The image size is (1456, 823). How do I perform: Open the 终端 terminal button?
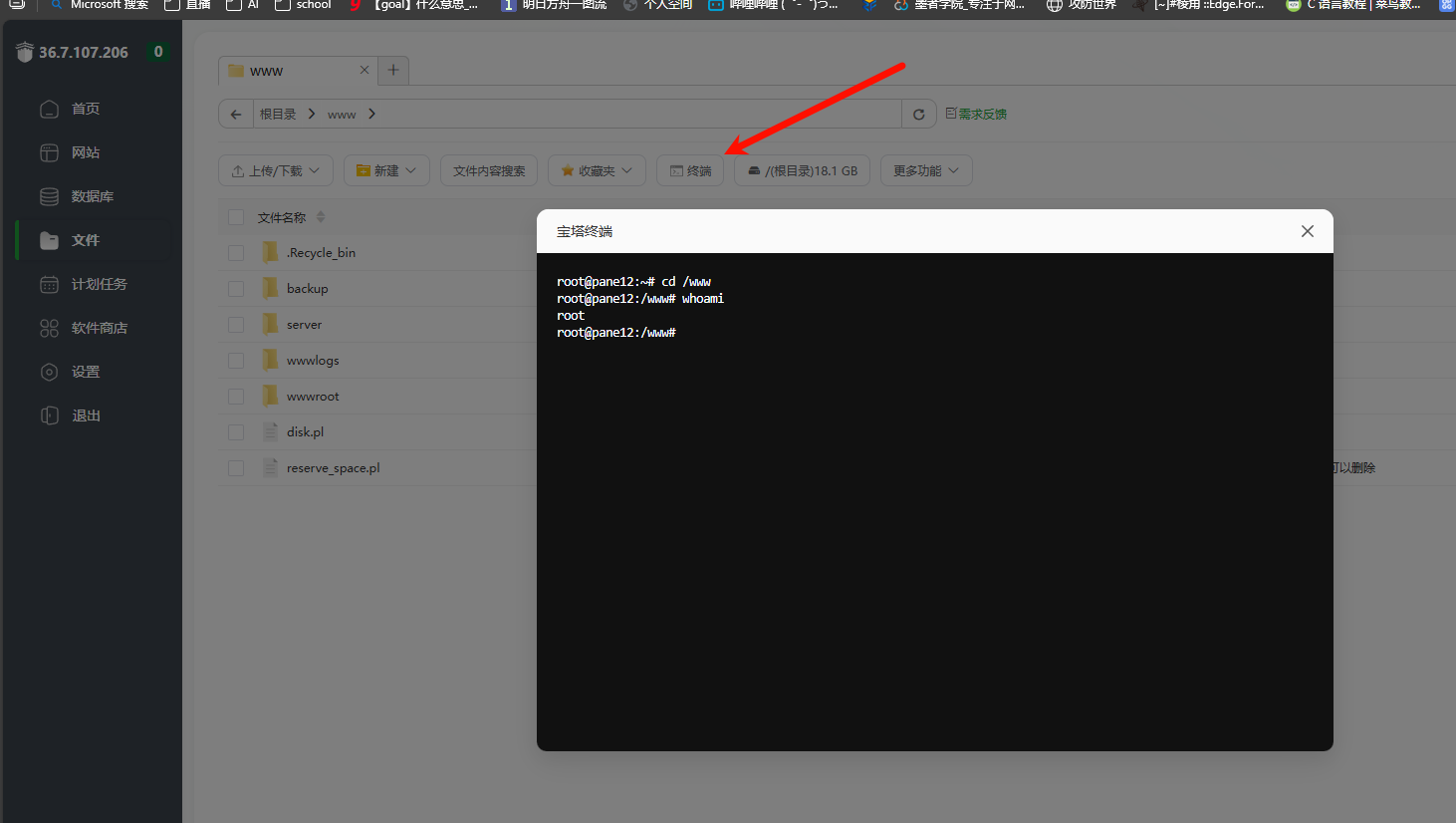690,170
